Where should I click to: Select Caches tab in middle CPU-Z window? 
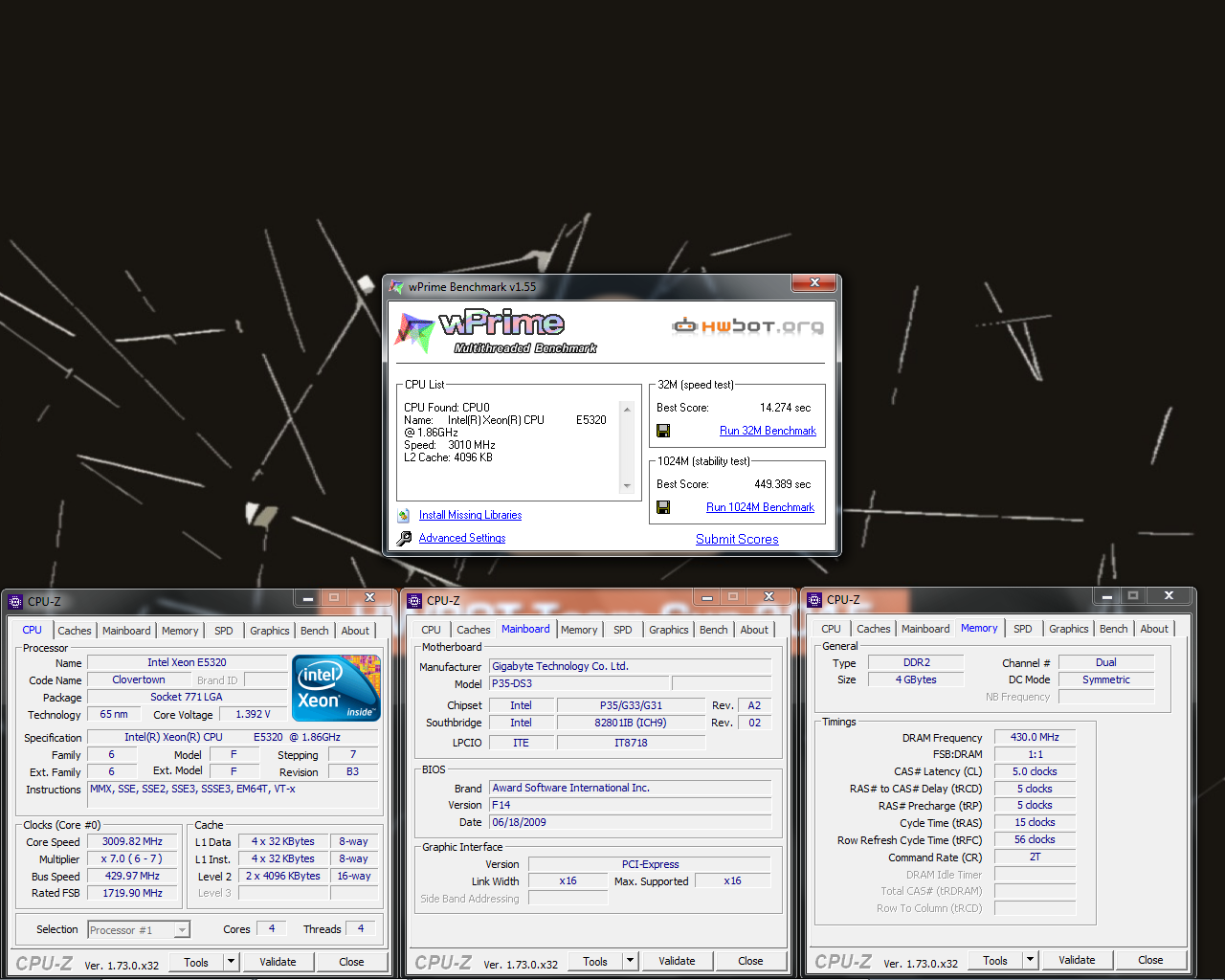point(474,630)
